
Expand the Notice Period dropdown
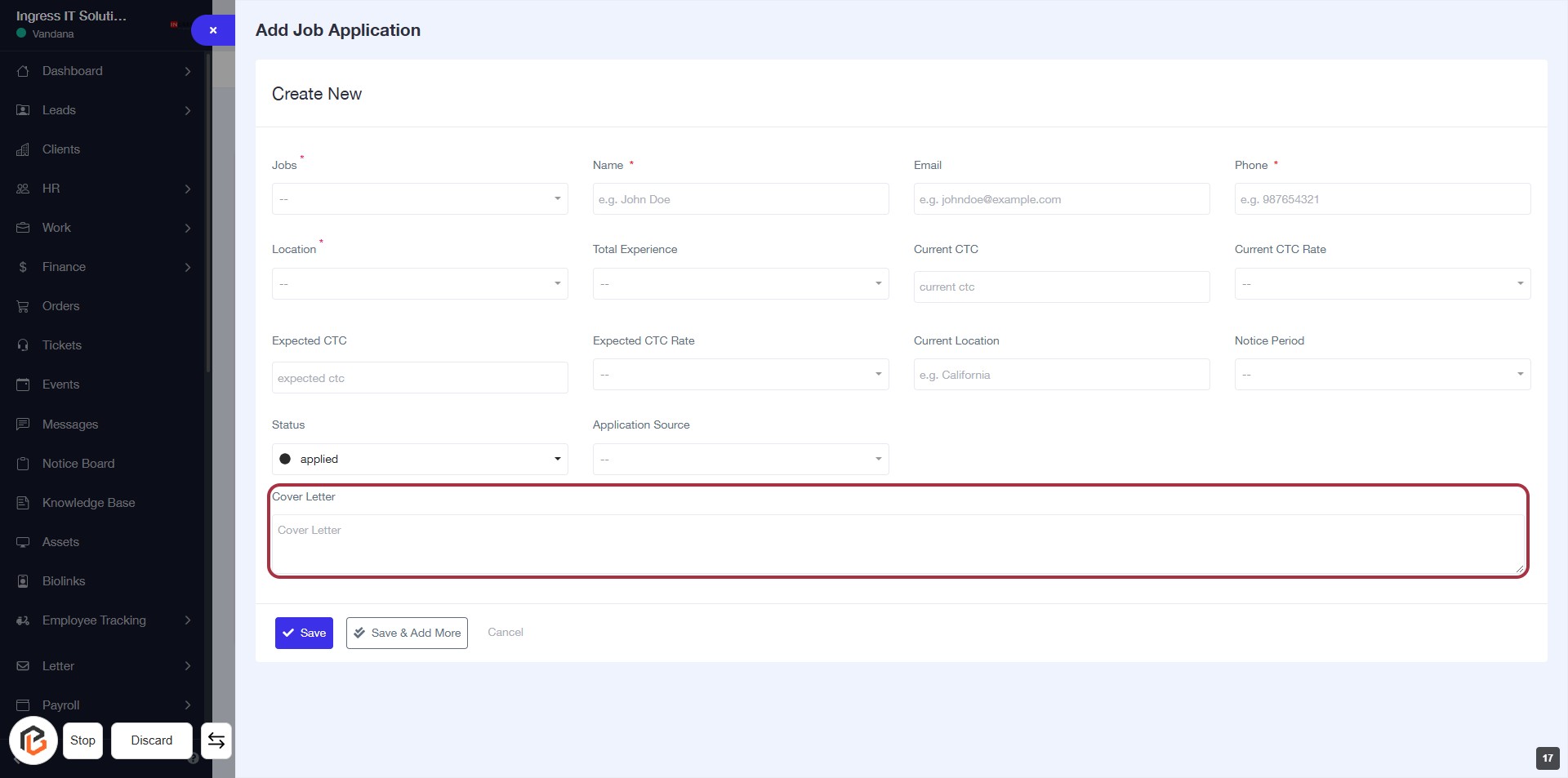[x=1382, y=375]
